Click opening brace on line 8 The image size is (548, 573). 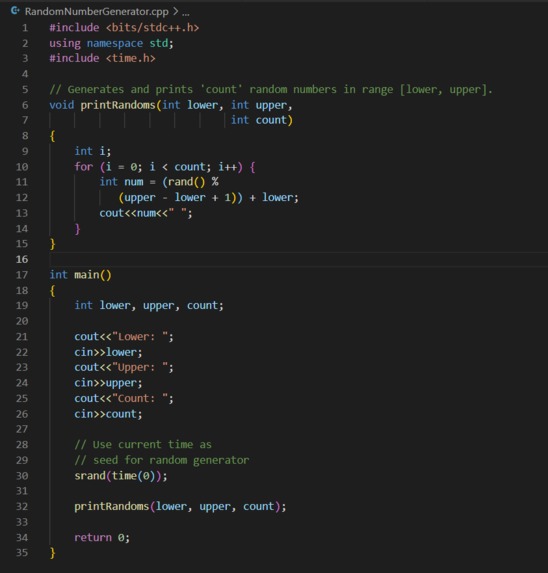coord(53,136)
